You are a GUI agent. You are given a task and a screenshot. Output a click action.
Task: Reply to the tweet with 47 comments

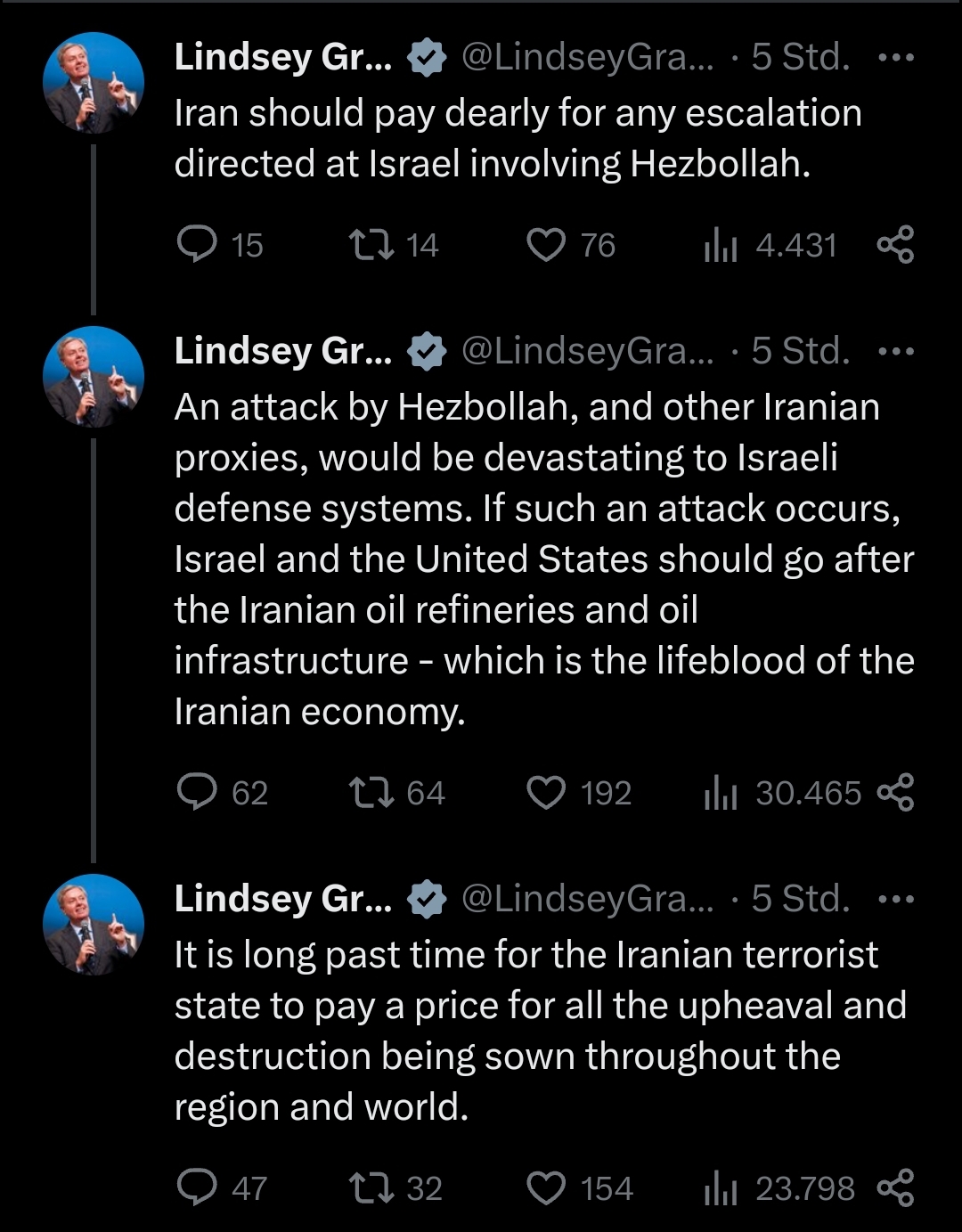tap(197, 1187)
